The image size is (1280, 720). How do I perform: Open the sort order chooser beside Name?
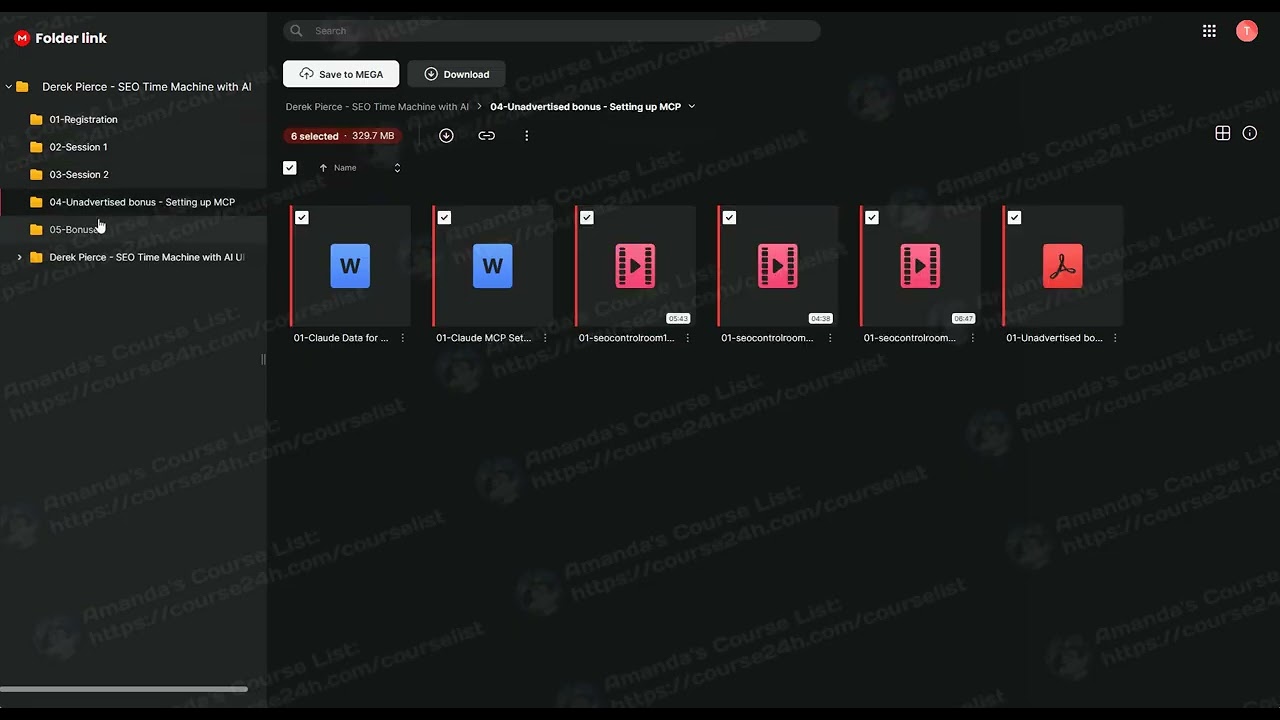(397, 168)
